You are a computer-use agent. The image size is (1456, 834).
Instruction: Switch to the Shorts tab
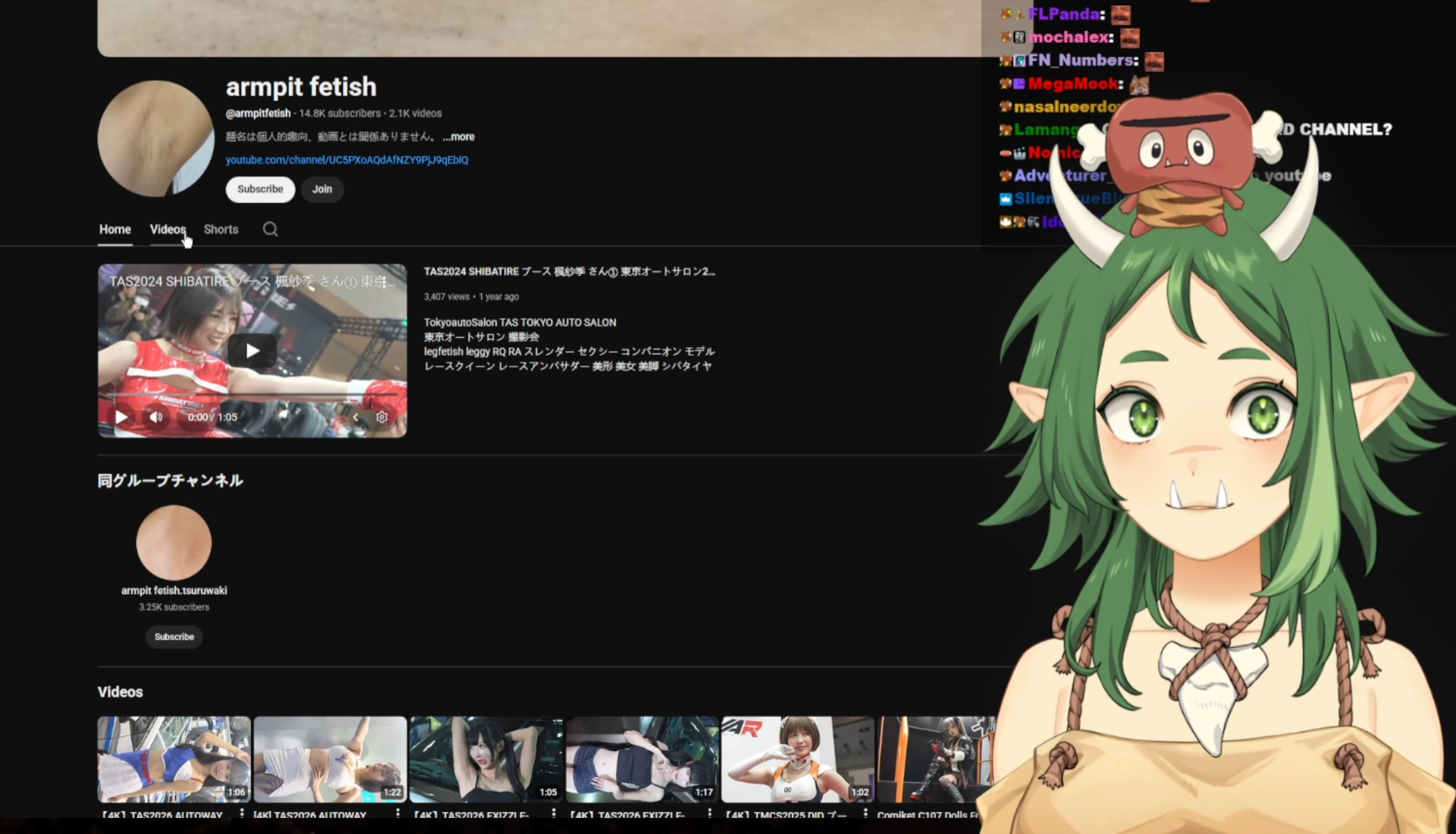click(221, 229)
